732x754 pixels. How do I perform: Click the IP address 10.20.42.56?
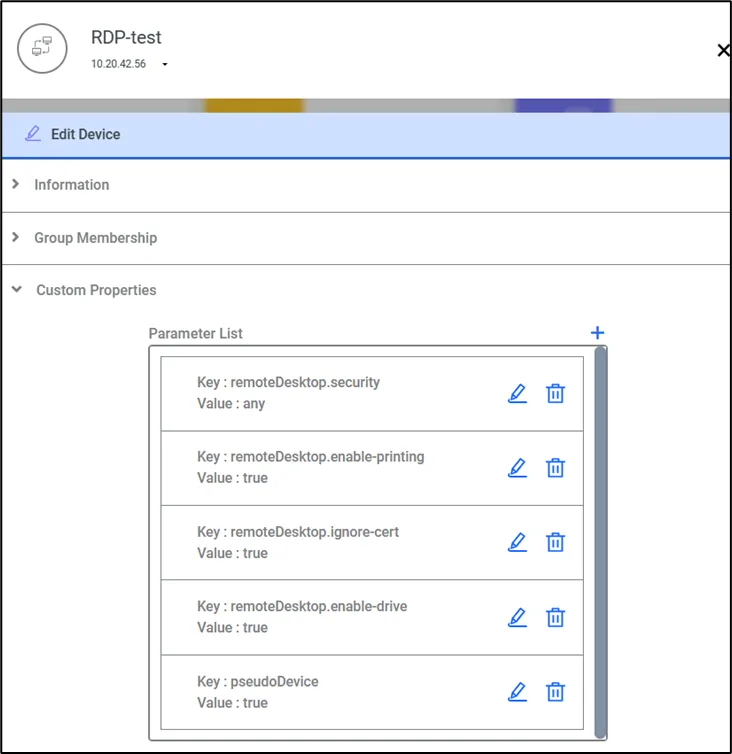pos(118,64)
